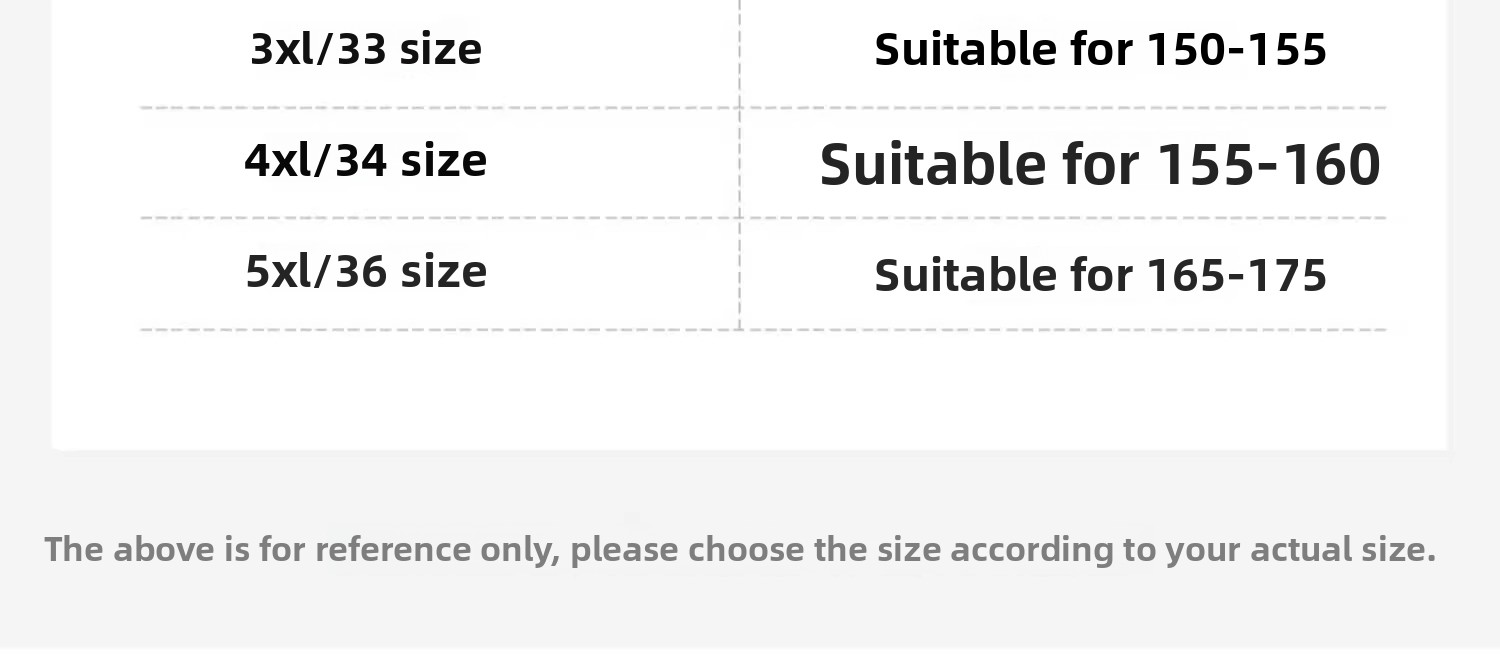Select the "Suitable for 150-155" text
1500x668 pixels.
[1100, 49]
